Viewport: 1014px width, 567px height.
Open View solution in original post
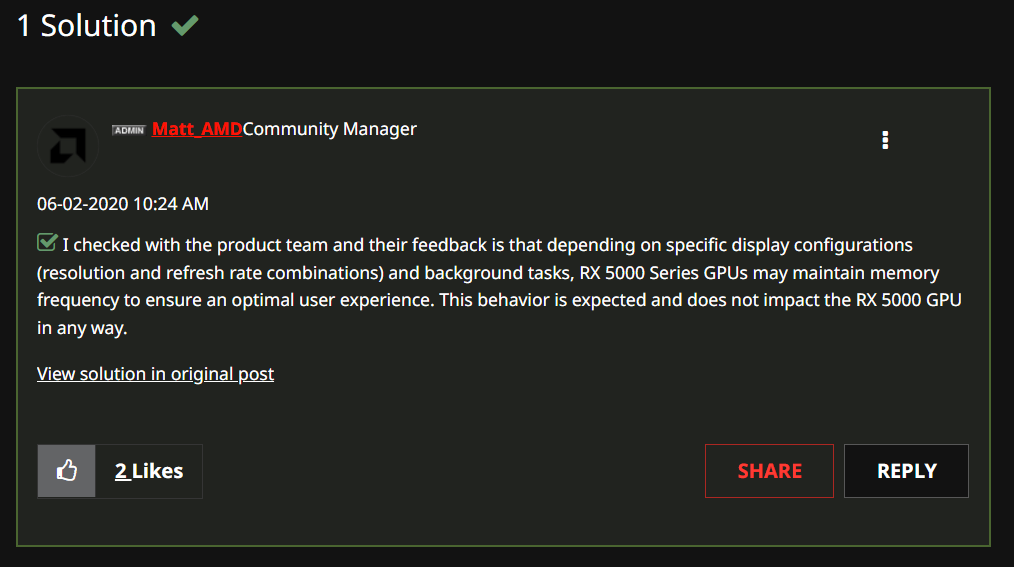click(x=155, y=374)
